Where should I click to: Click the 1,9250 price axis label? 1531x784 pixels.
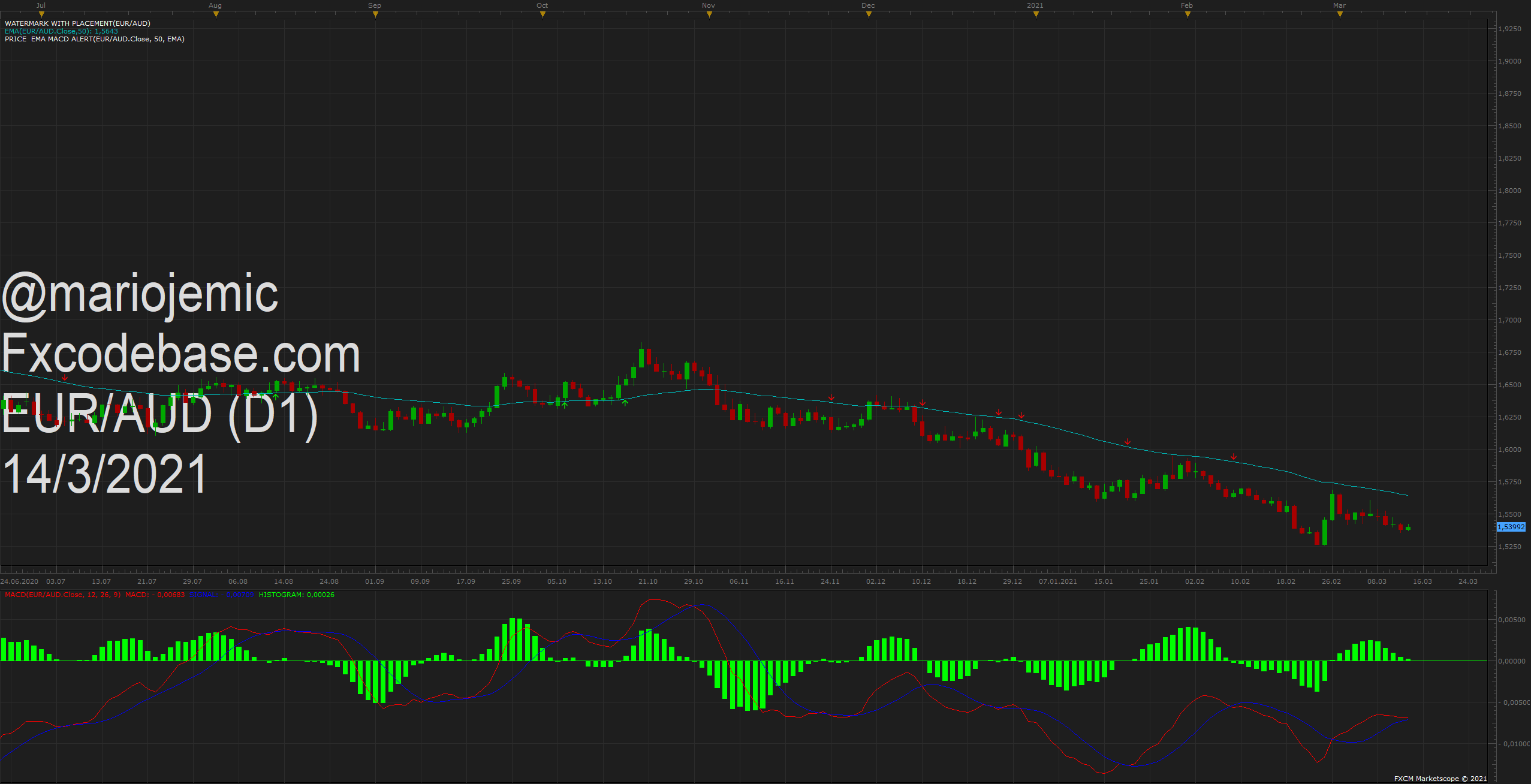coord(1509,29)
